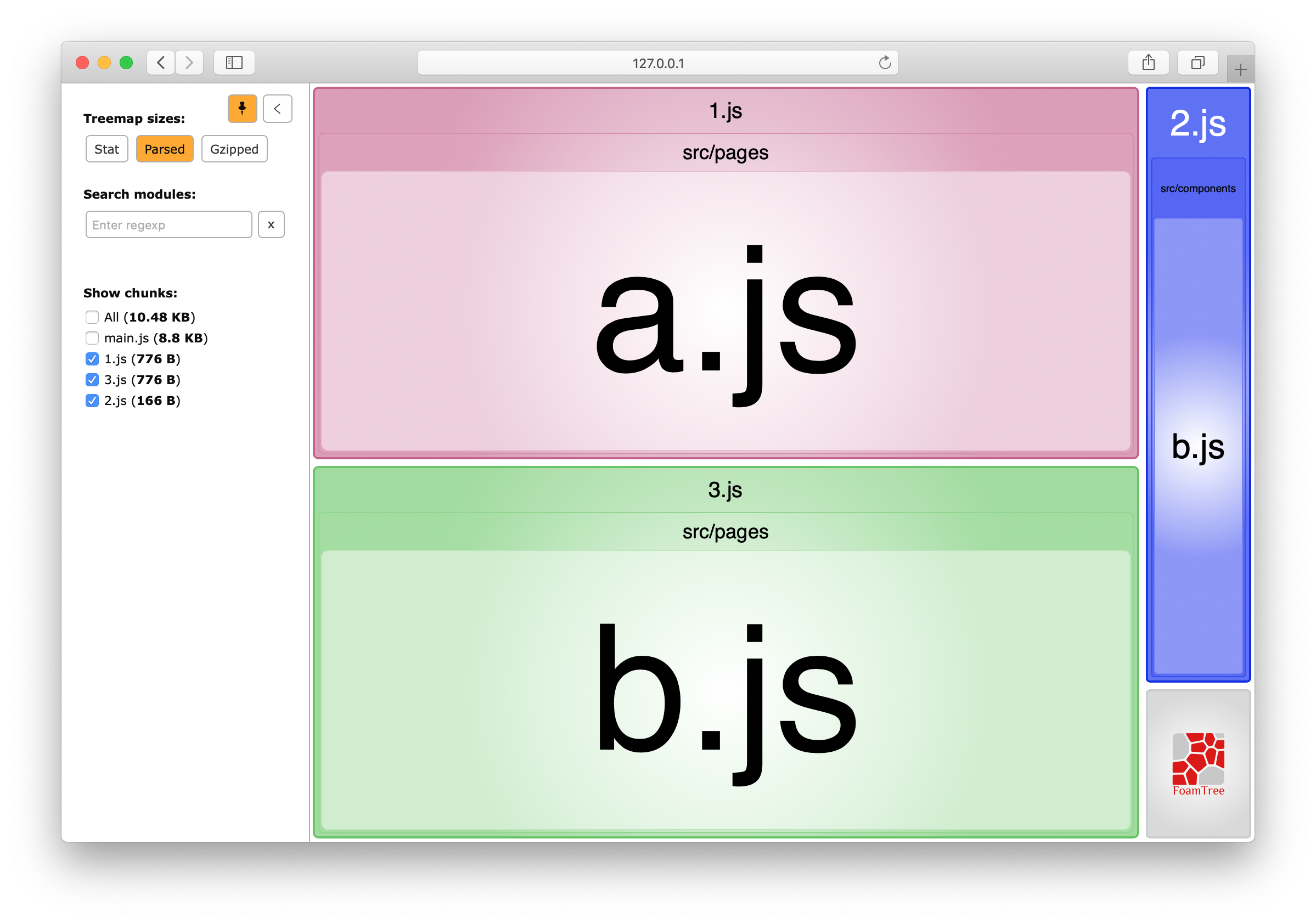1316x923 pixels.
Task: Check the All (10.48 KB) chunks checkbox
Action: pyautogui.click(x=92, y=317)
